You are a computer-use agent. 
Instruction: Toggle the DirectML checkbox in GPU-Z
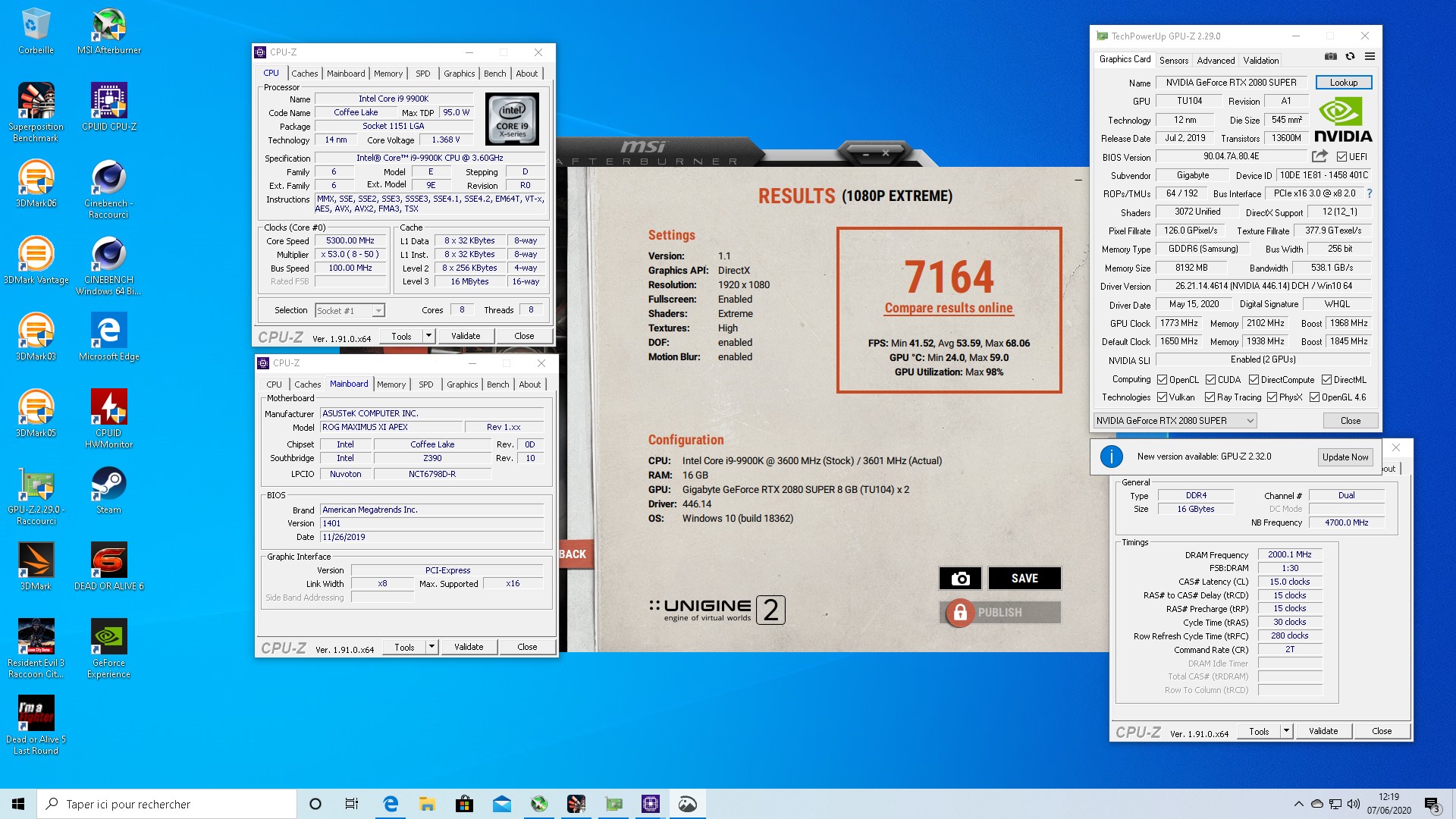1326,380
